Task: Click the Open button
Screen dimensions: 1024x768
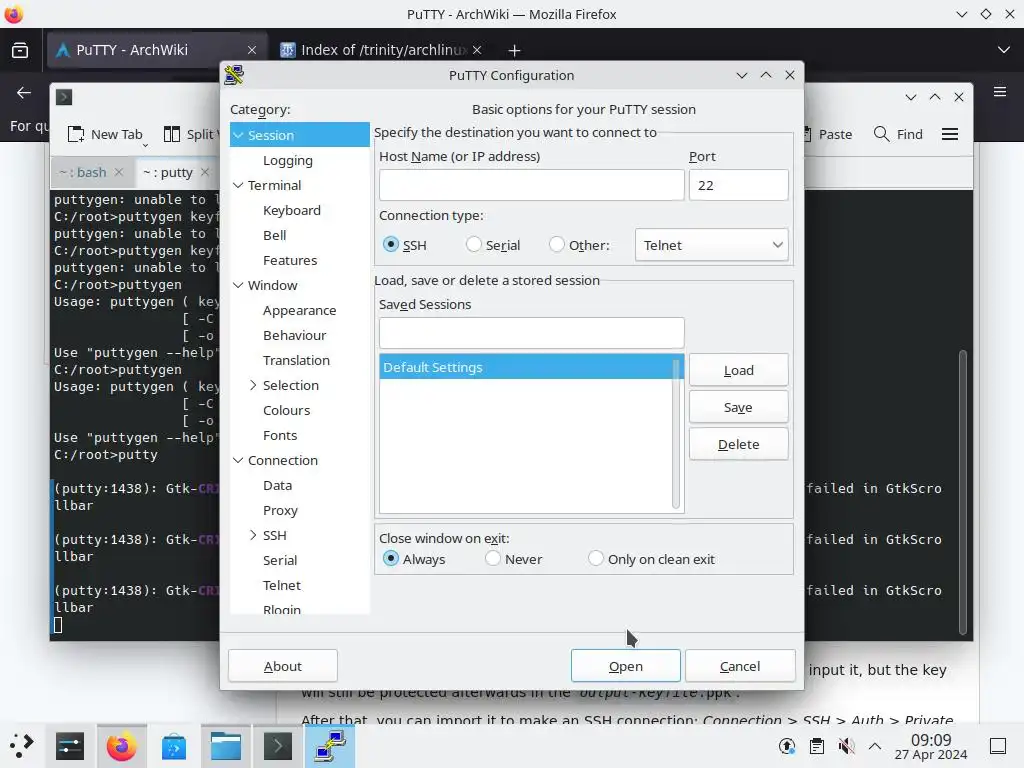Action: 626,666
